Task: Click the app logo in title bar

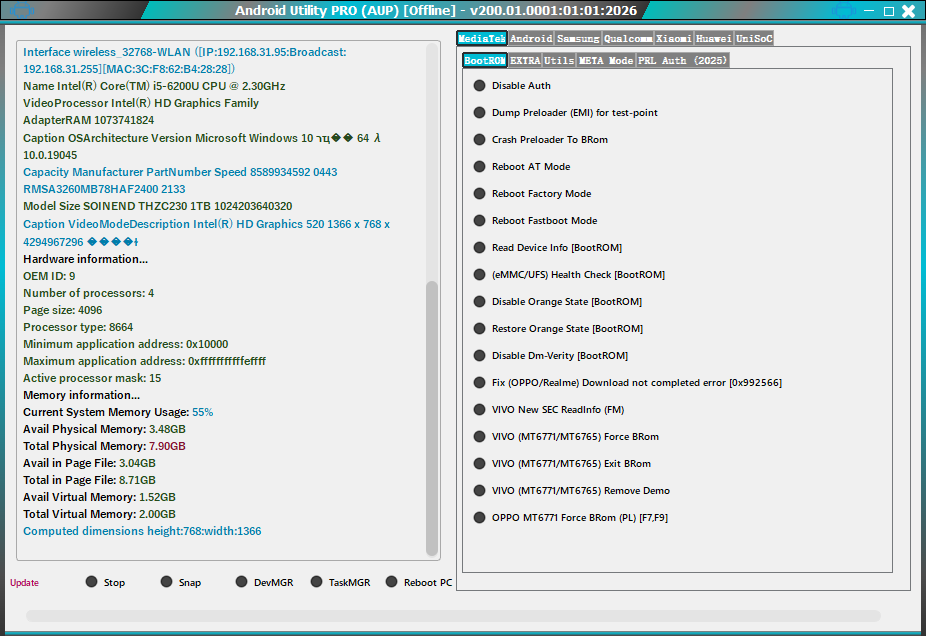Action: [21, 11]
